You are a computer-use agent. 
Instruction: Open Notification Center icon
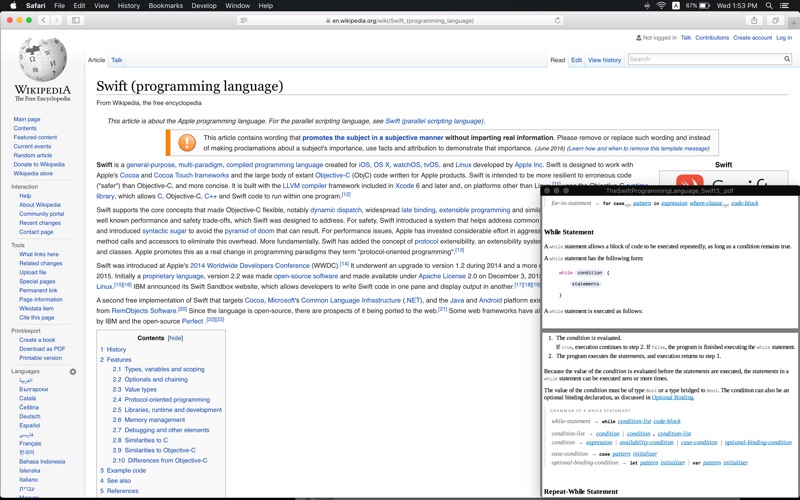785,6
